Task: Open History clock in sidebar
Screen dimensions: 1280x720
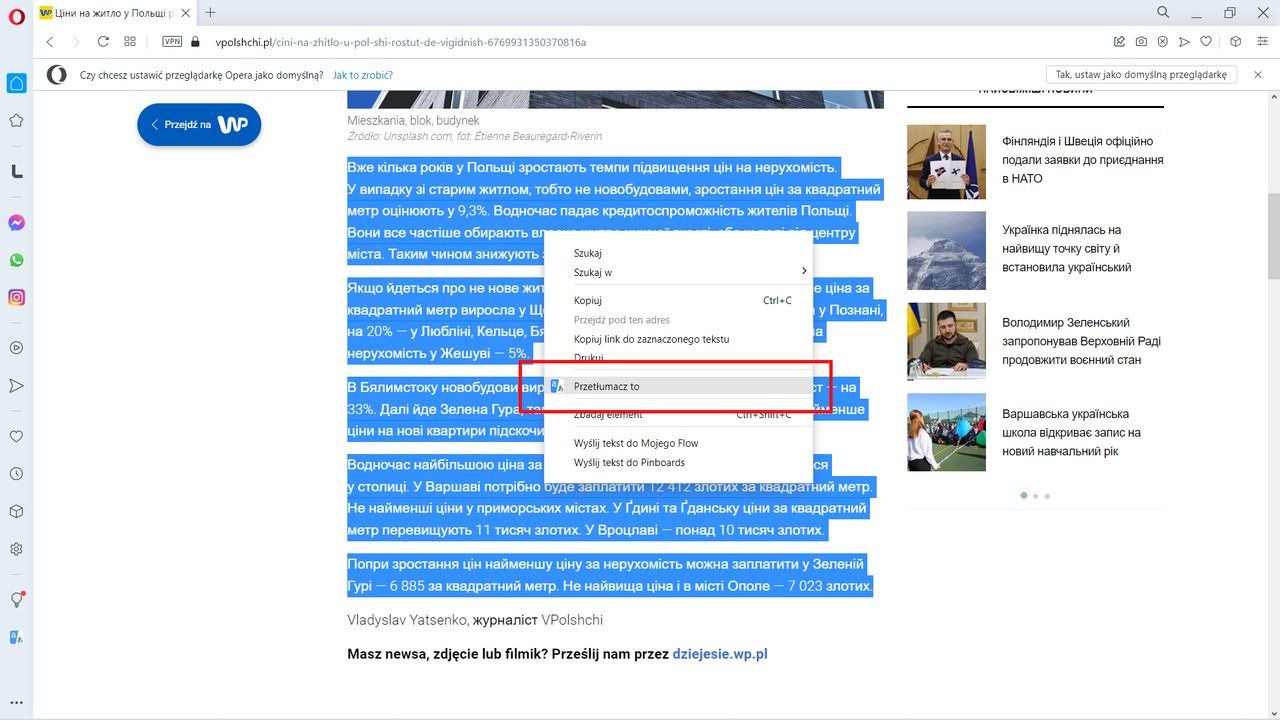Action: (16, 474)
